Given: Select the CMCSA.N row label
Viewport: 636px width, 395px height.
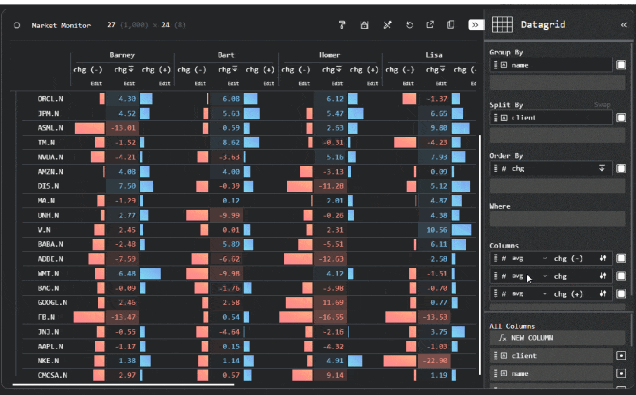Looking at the screenshot, I should click(52, 375).
